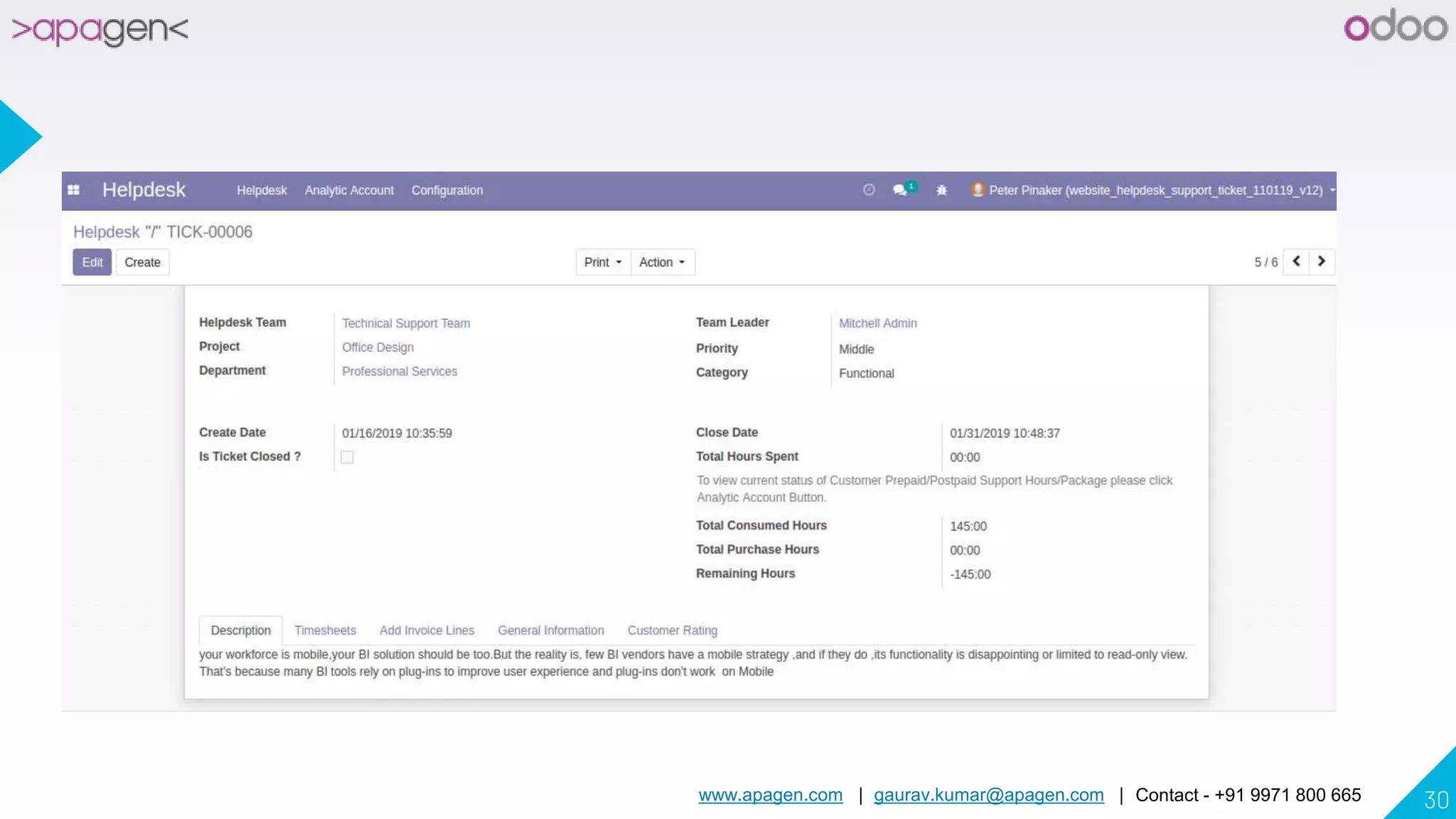Switch to the Timesheets tab
This screenshot has width=1456, height=819.
325,631
